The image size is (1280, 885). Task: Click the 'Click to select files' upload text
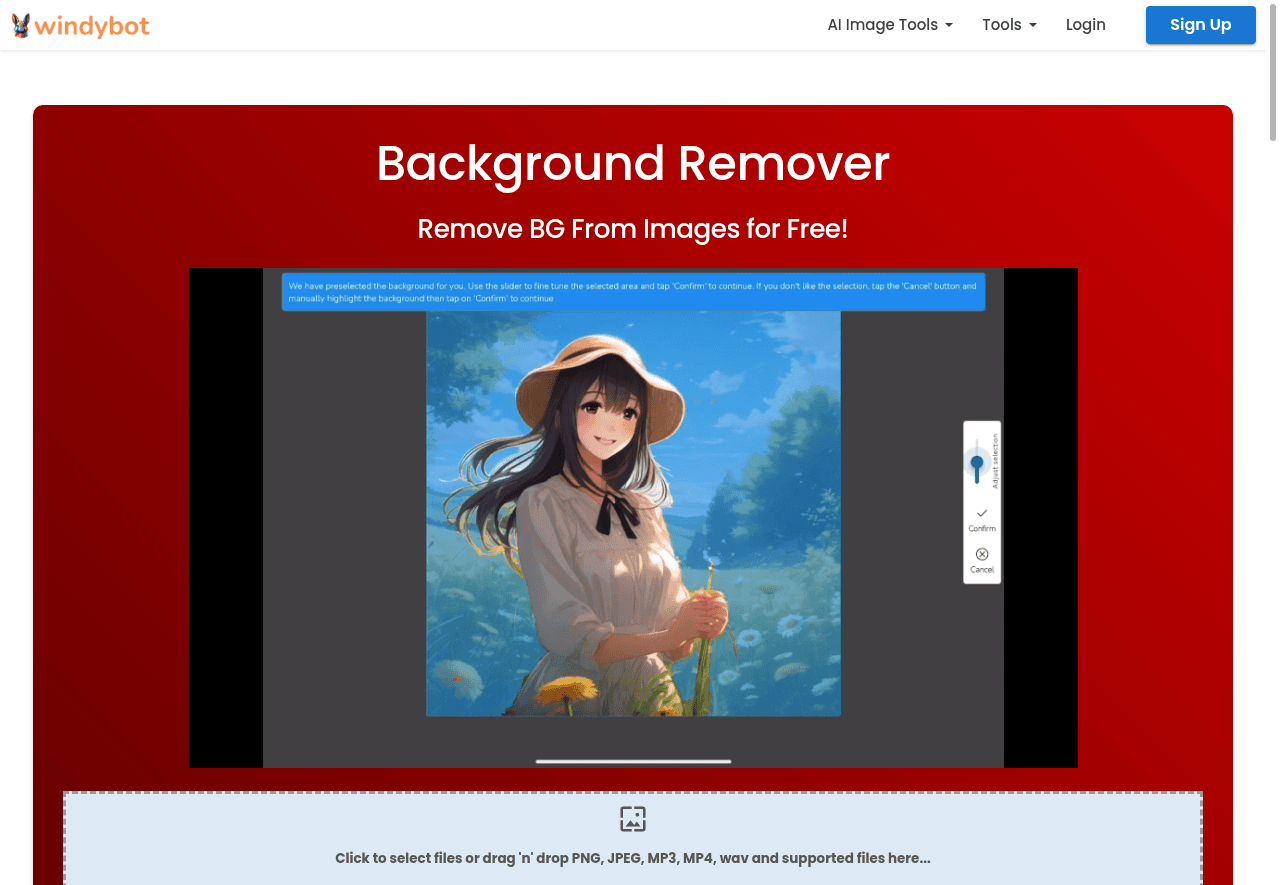click(632, 858)
